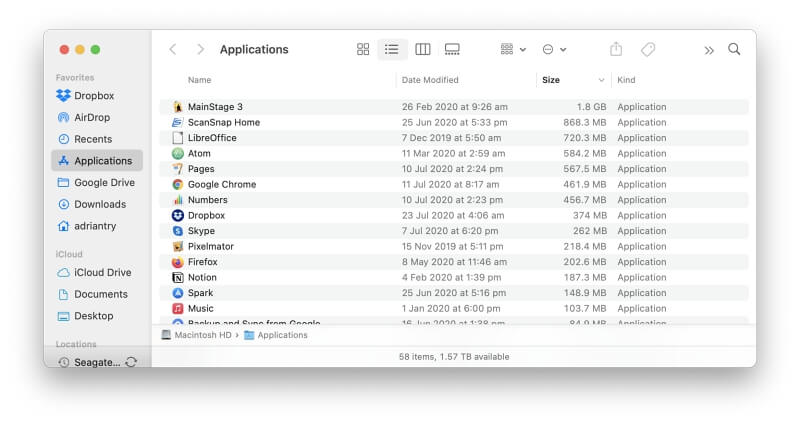The image size is (800, 425).
Task: Click the Tags toolbar icon
Action: point(647,49)
